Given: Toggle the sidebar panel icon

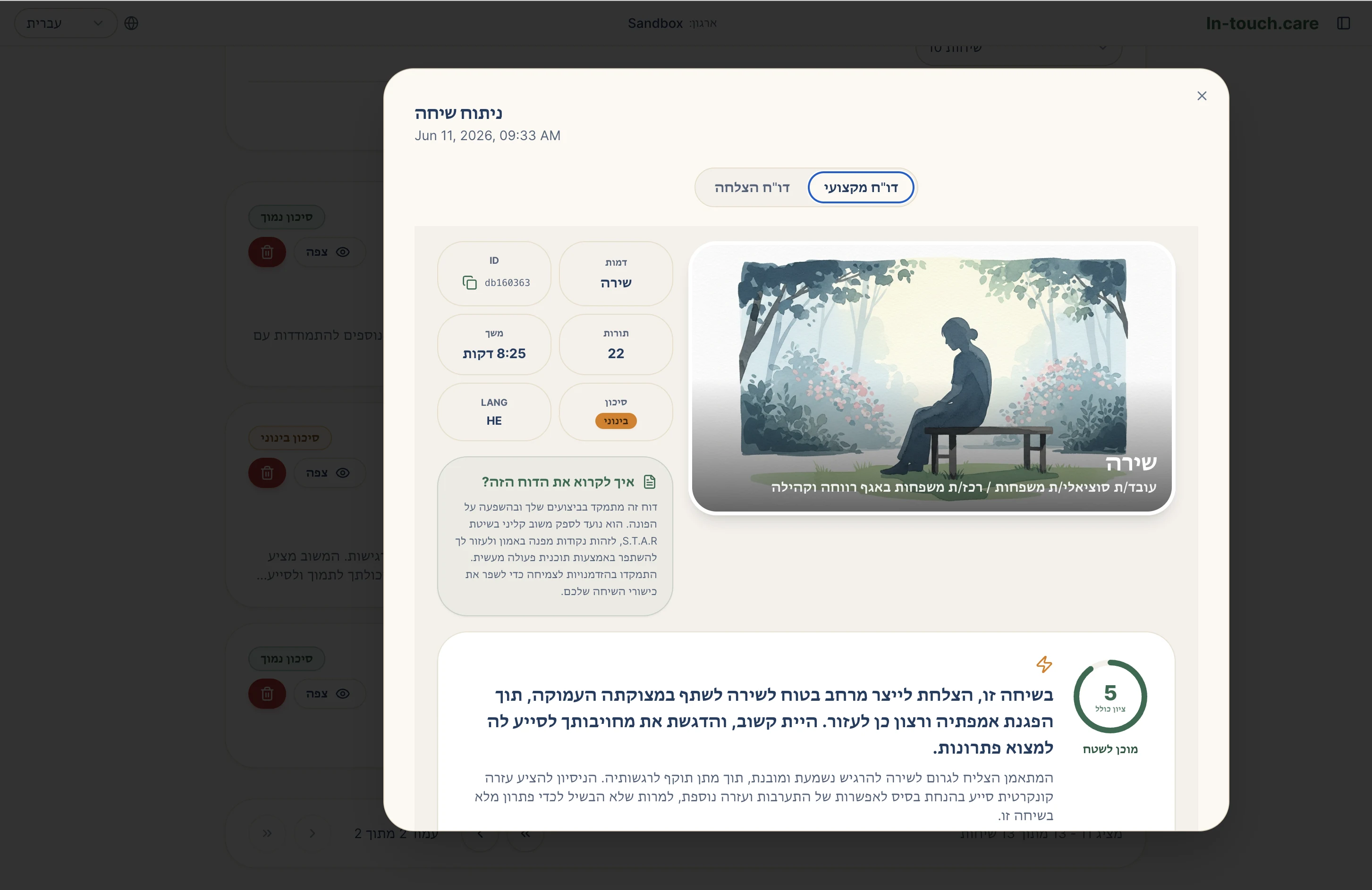Looking at the screenshot, I should [1344, 23].
